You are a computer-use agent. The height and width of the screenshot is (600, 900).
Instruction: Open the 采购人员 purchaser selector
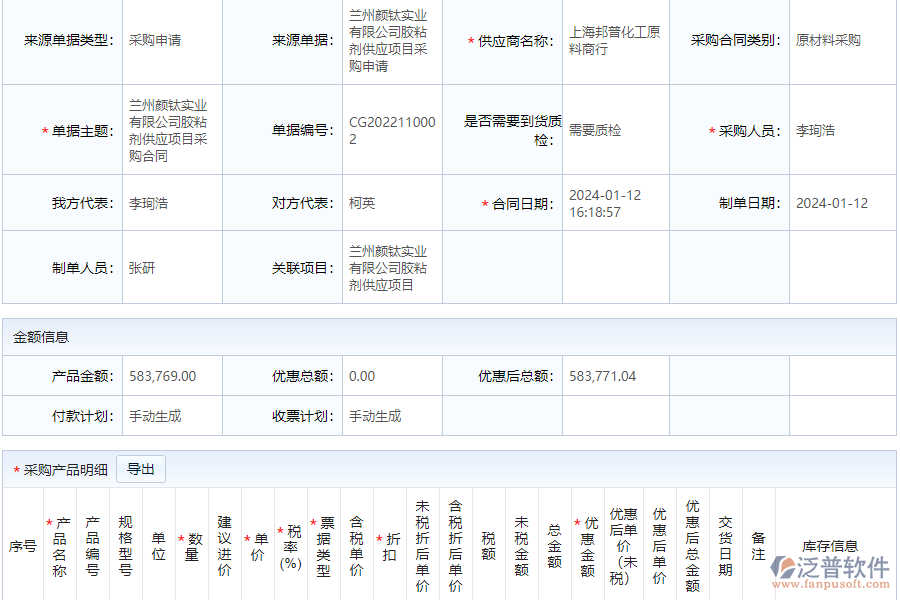825,129
